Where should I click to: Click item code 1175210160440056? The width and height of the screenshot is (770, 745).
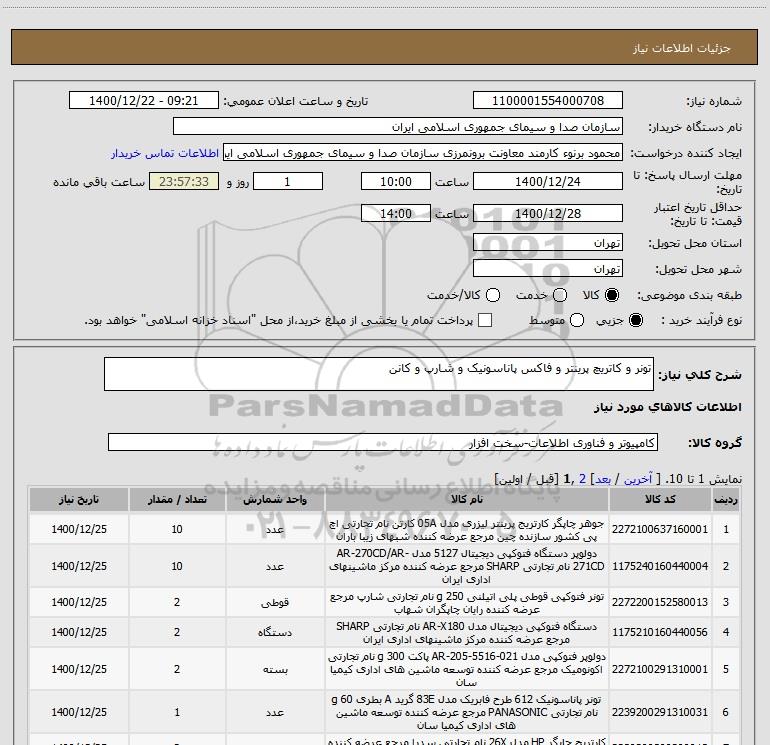660,633
